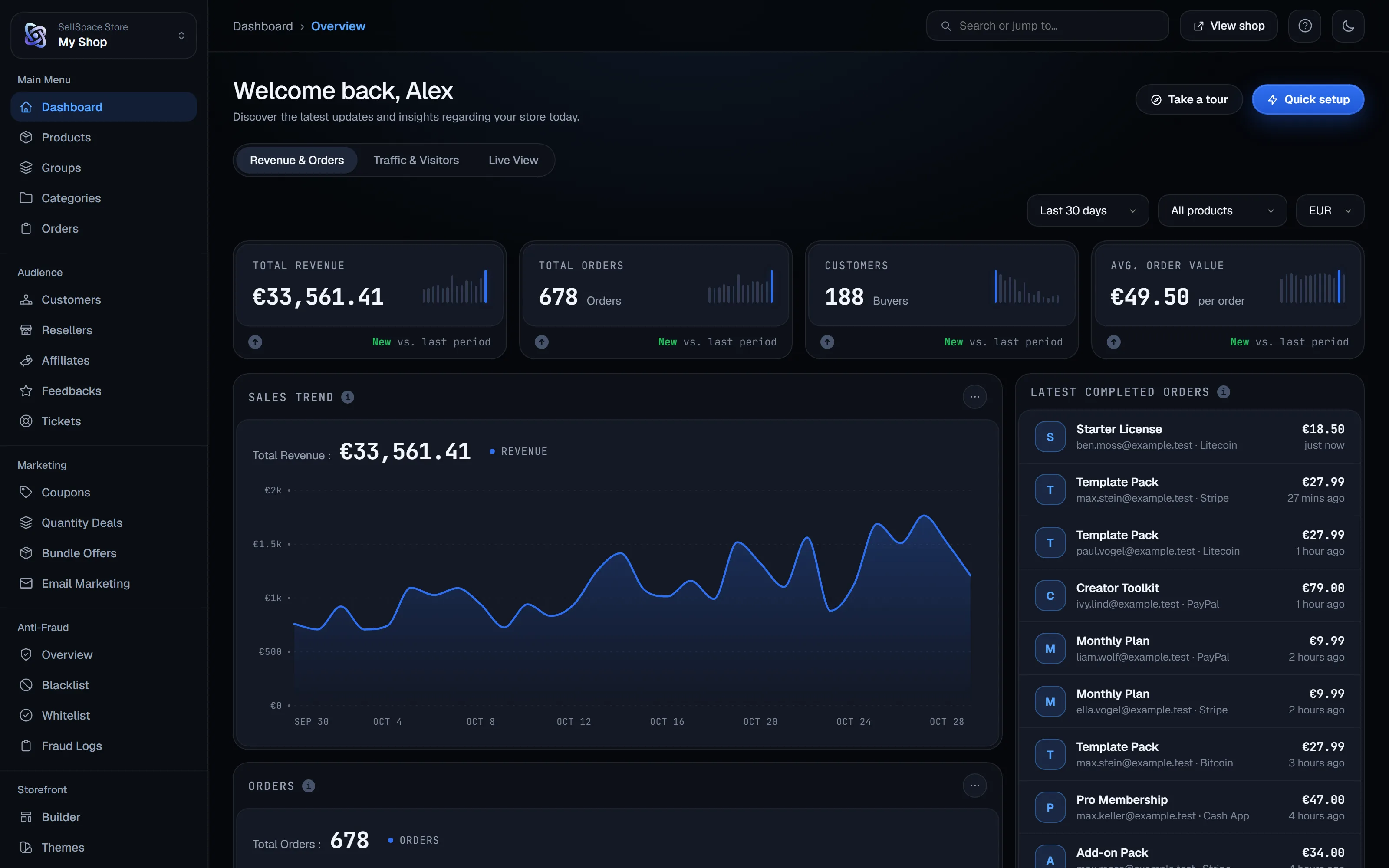
Task: Open Products from the sidebar
Action: pyautogui.click(x=103, y=137)
